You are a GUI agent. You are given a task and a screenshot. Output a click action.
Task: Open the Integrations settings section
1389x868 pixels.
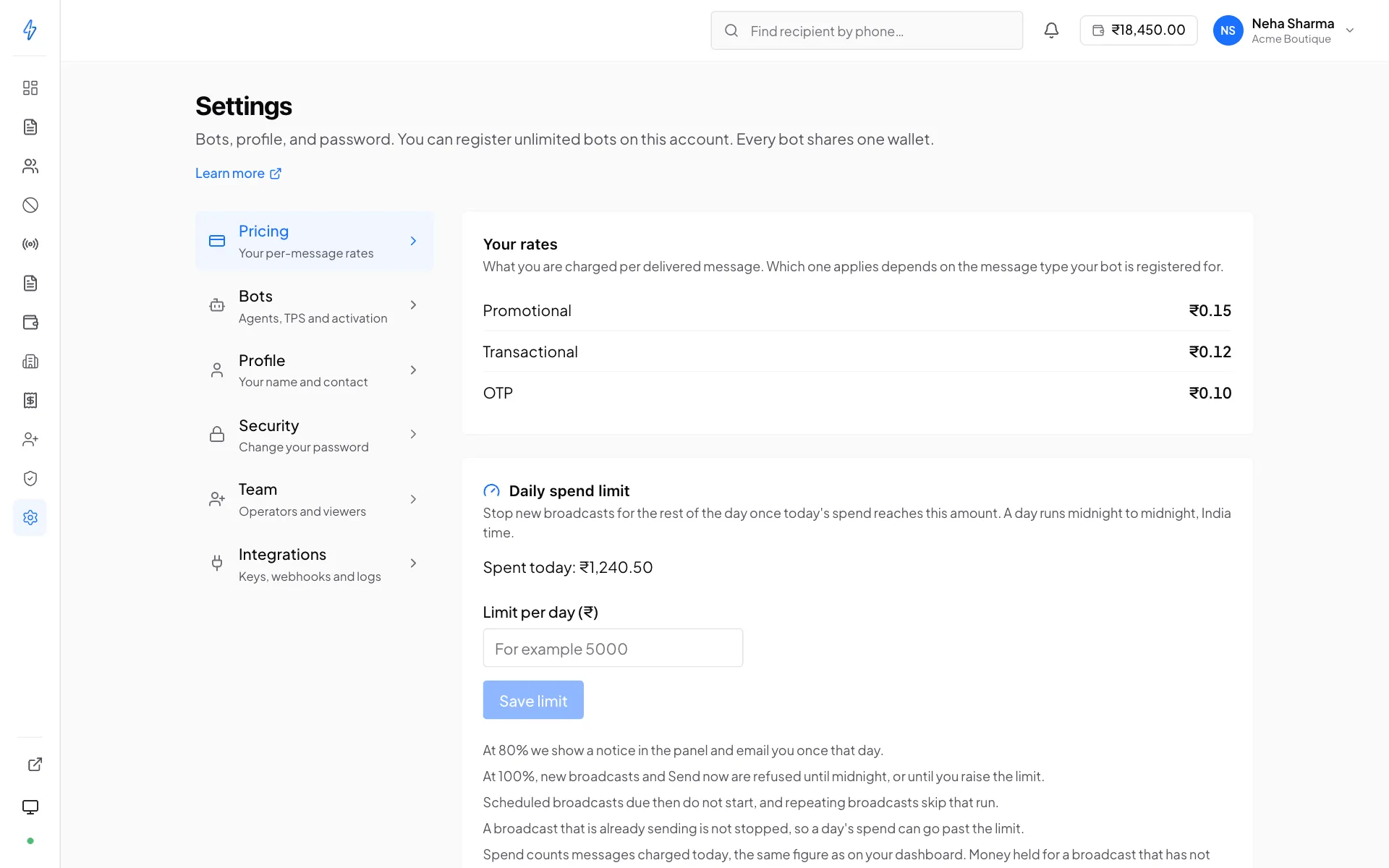314,564
